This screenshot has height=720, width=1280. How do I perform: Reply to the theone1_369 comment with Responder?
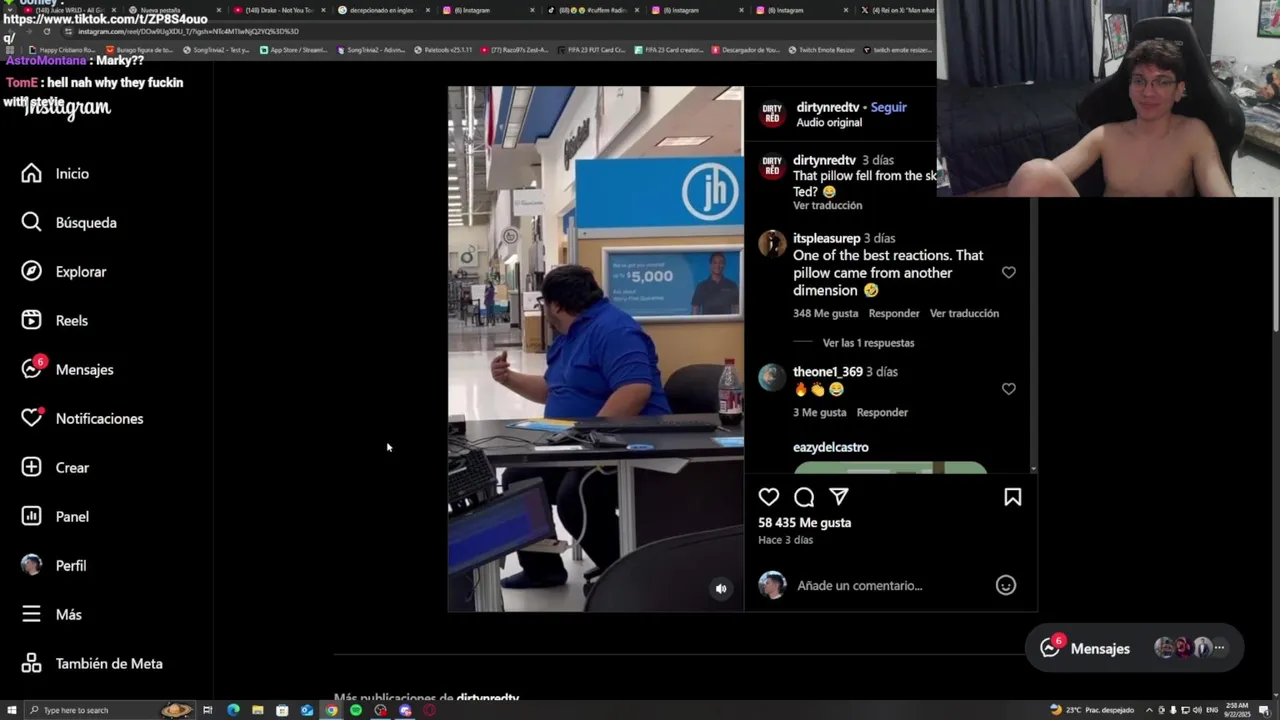tap(882, 413)
